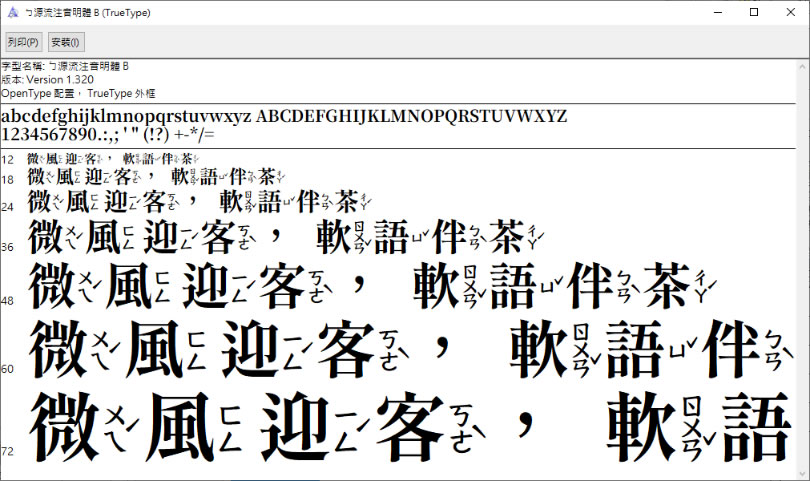
Task: Click the size label '12'
Action: (x=7, y=160)
